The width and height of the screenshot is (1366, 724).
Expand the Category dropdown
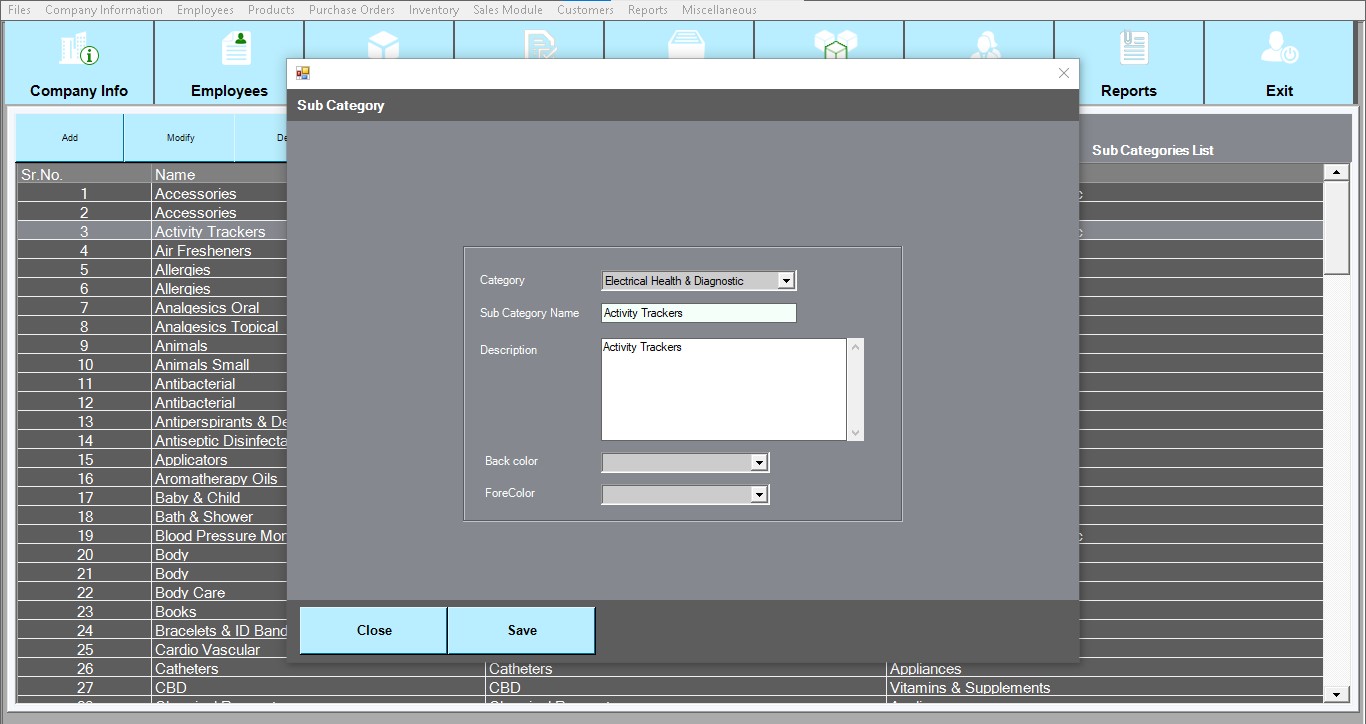point(785,281)
